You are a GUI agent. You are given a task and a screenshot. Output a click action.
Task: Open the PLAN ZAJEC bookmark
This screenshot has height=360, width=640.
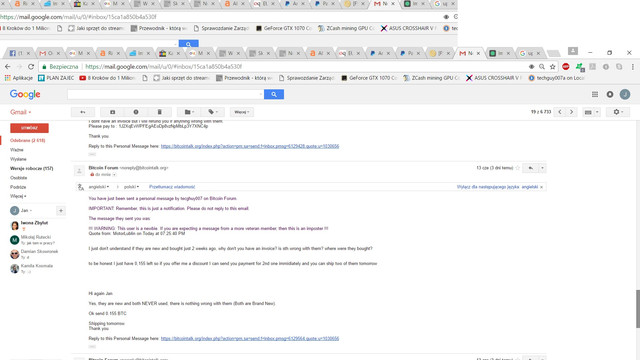pos(56,78)
